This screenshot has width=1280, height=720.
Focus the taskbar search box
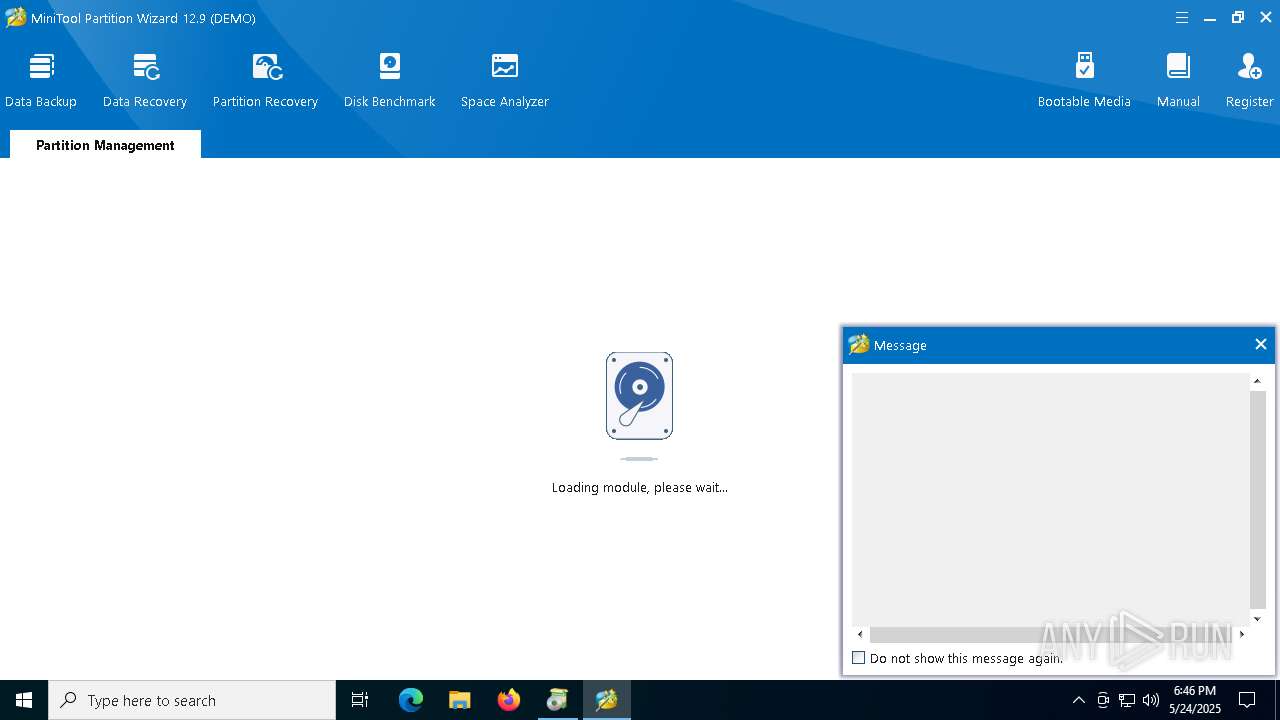[192, 700]
